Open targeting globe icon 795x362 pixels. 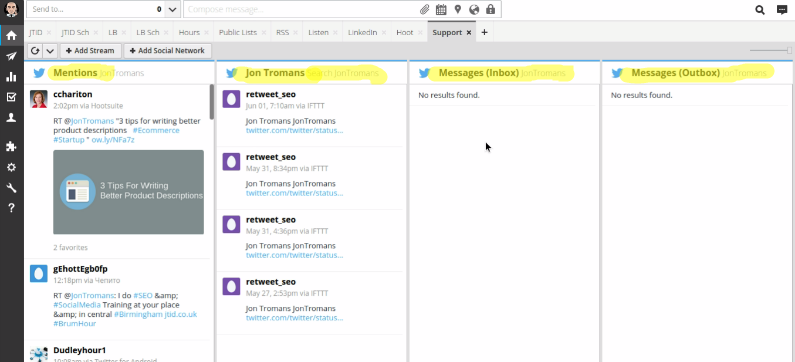(x=474, y=10)
